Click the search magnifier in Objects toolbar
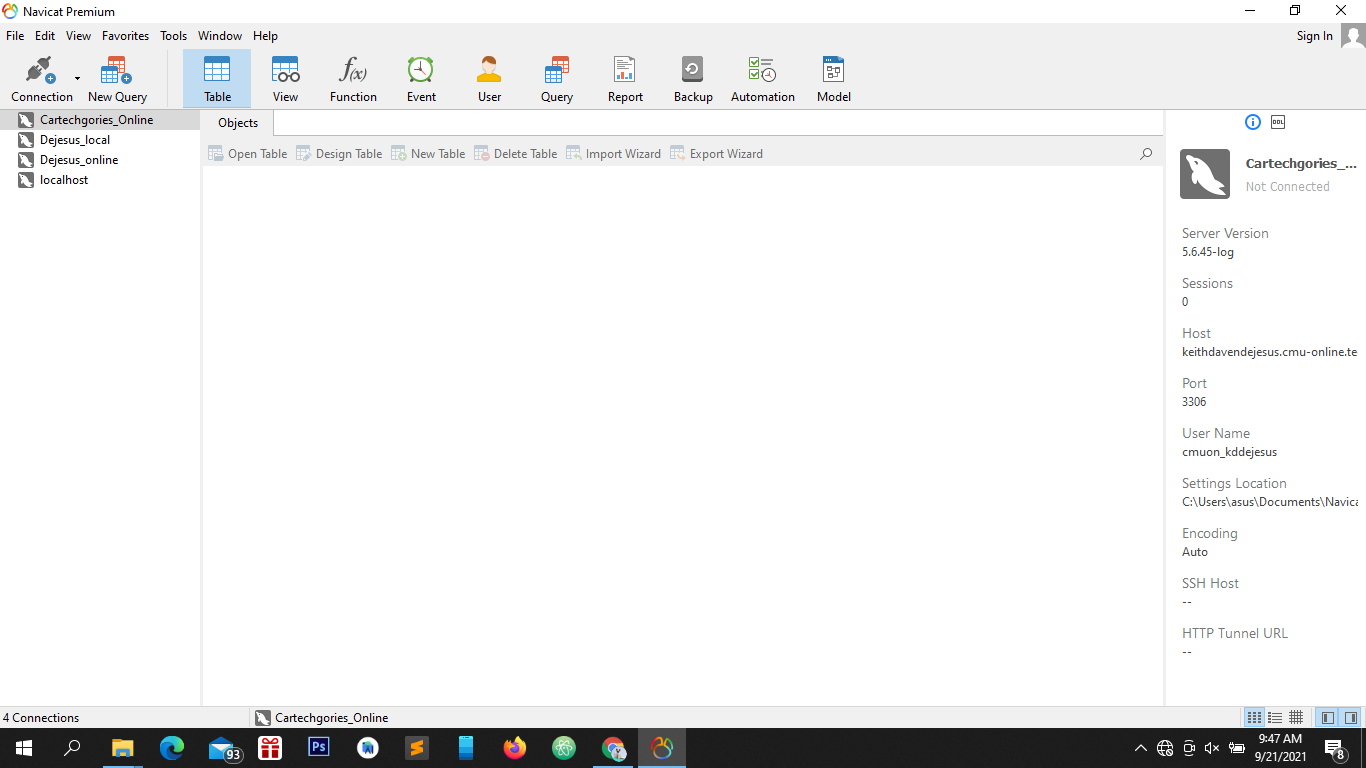Screen dimensions: 1366x768 pos(1146,154)
